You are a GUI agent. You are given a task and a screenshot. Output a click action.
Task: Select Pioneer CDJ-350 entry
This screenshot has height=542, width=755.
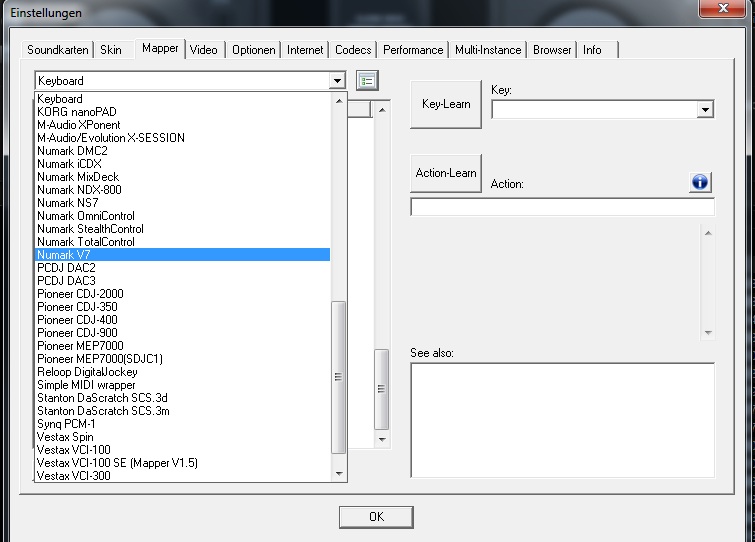tap(183, 307)
